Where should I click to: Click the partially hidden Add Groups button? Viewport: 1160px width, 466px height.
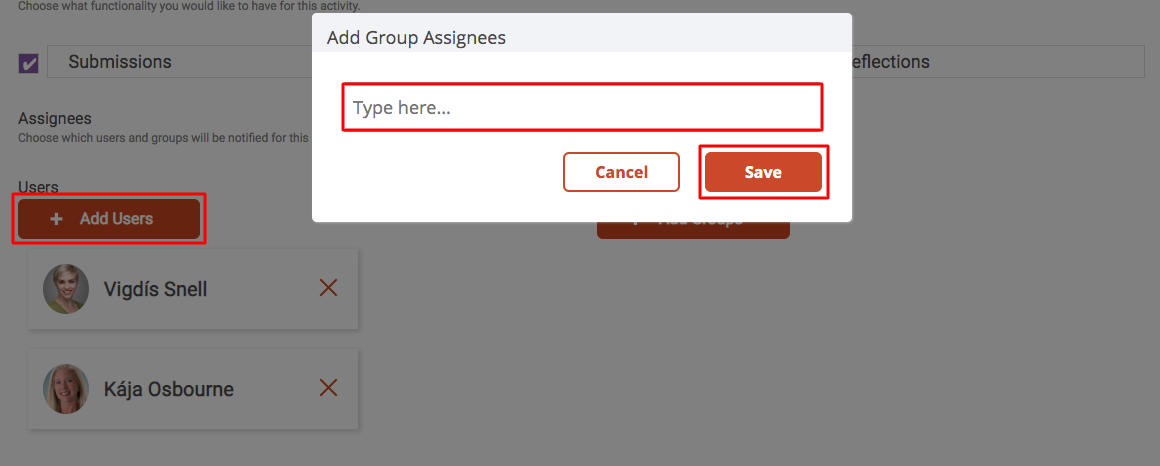(693, 230)
